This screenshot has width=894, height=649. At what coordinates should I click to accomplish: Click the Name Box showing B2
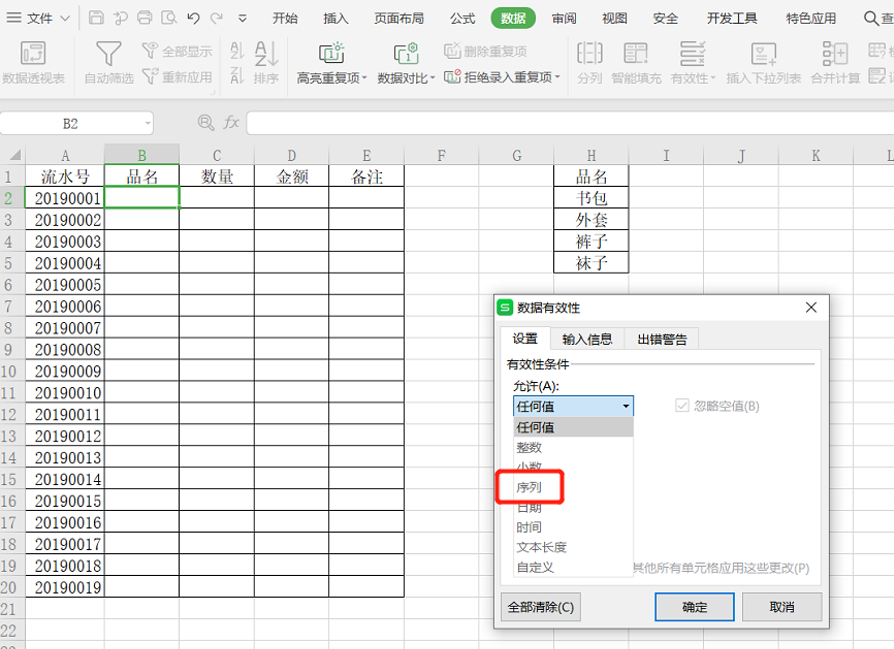(71, 123)
